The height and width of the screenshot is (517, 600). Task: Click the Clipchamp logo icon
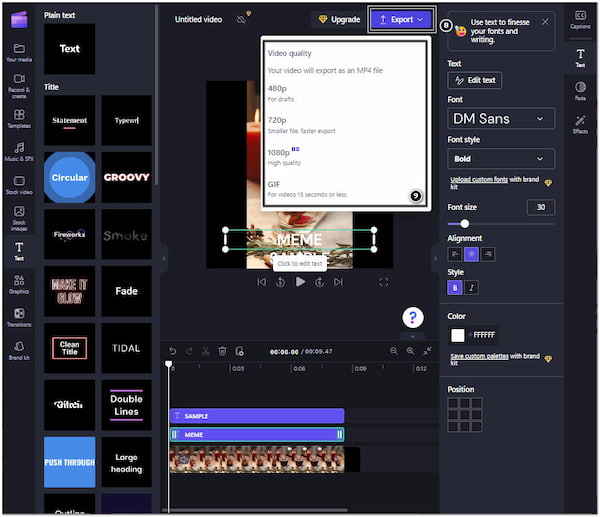[x=19, y=20]
